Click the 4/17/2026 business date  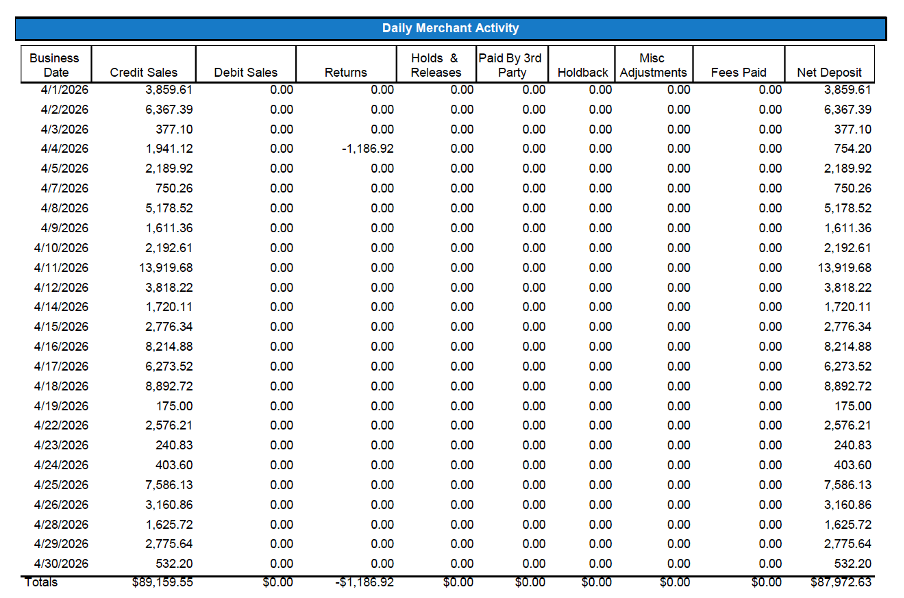(x=61, y=366)
